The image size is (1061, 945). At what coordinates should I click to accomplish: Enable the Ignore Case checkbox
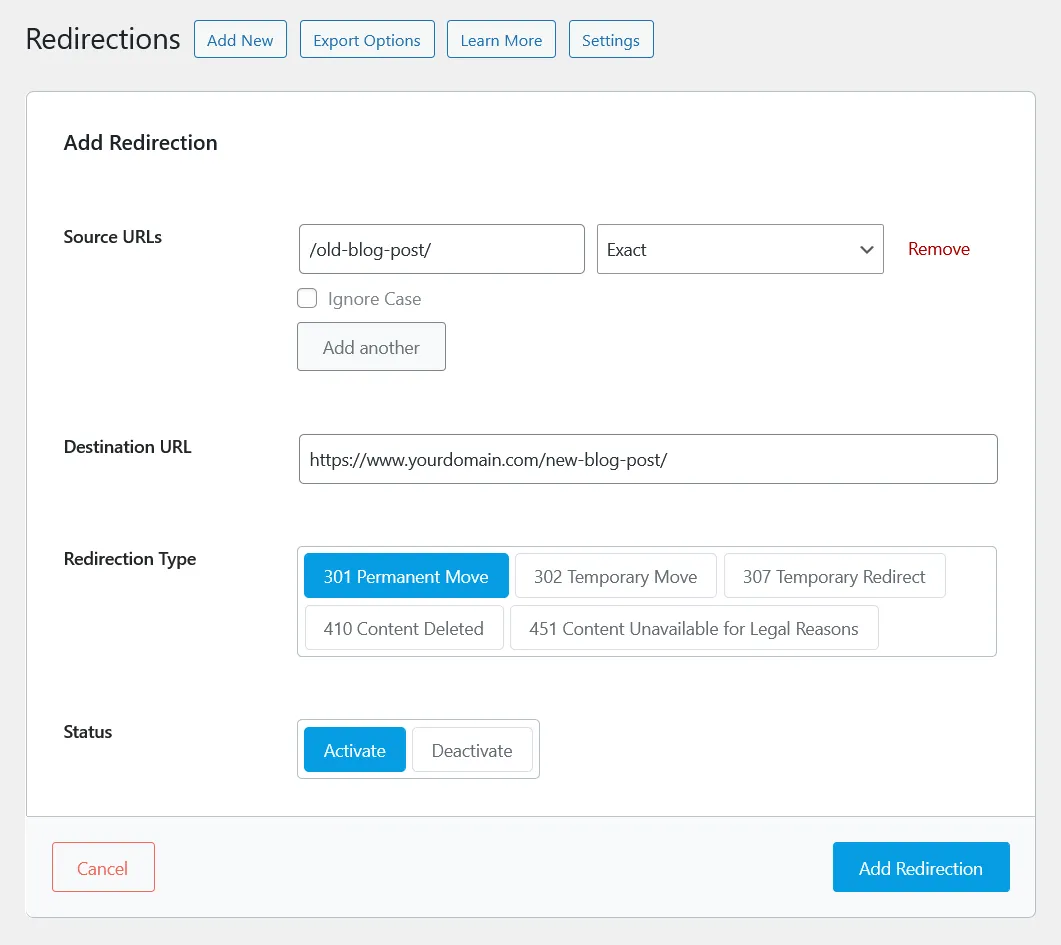308,298
